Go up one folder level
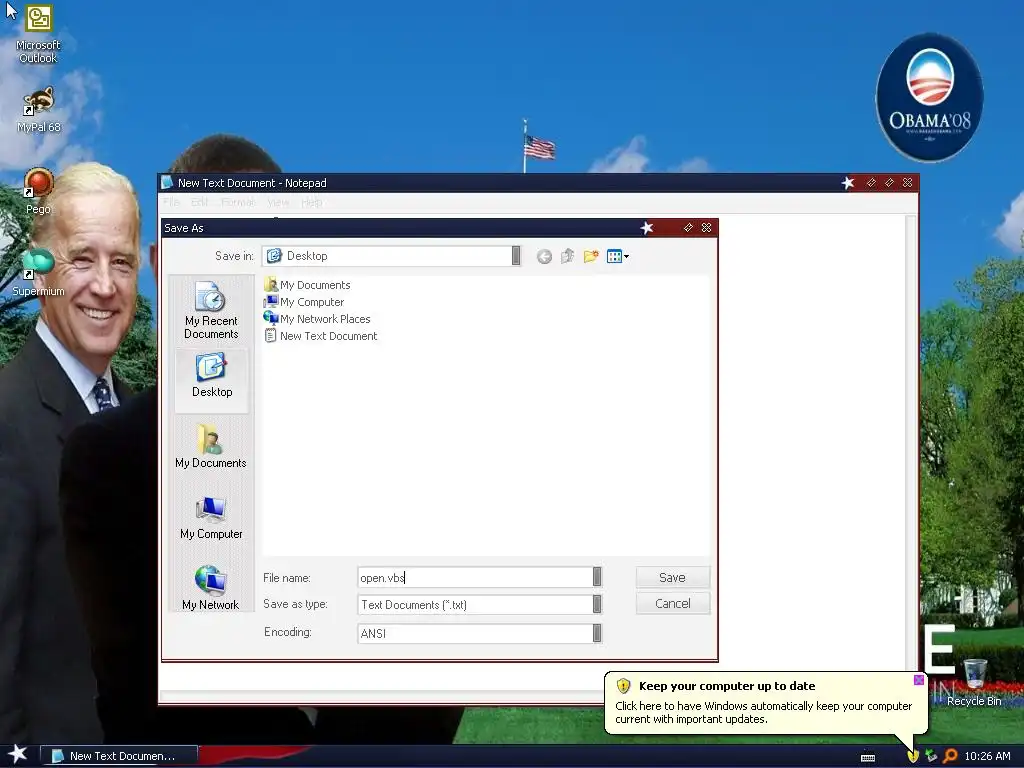 click(568, 256)
